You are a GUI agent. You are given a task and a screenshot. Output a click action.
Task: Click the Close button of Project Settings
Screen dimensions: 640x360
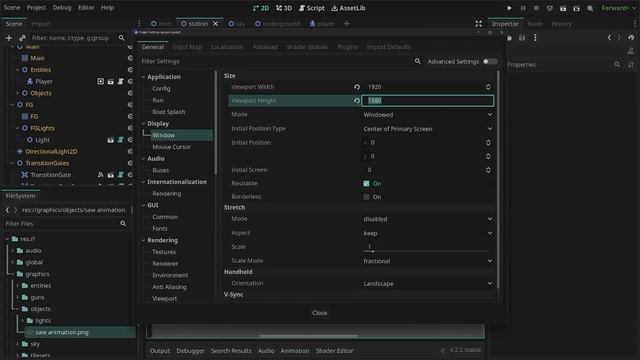click(320, 313)
